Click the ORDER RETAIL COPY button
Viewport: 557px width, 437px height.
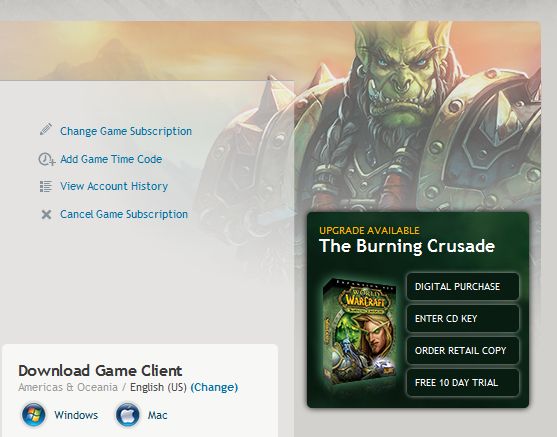point(463,350)
